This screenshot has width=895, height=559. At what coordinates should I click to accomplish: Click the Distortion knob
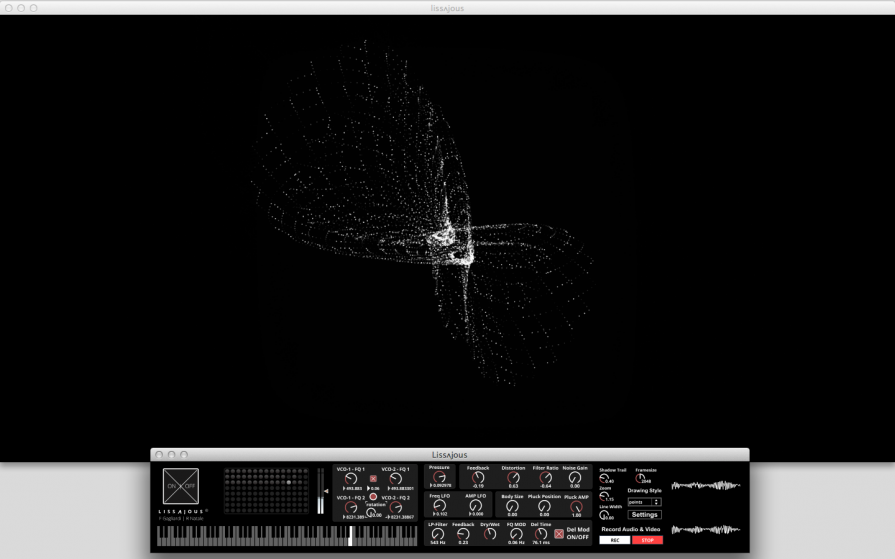(x=513, y=478)
